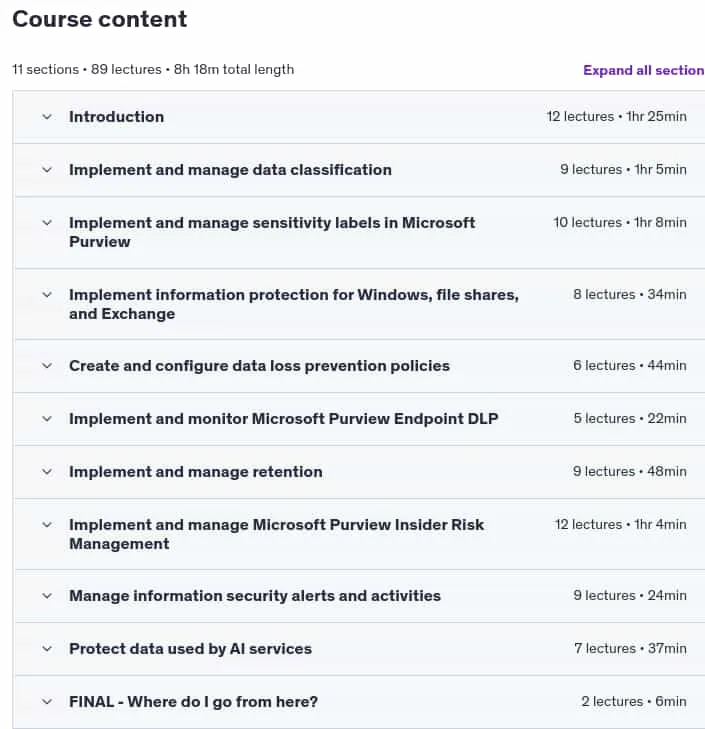Viewport: 705px width, 729px height.
Task: Click Expand all sections link
Action: tap(644, 70)
